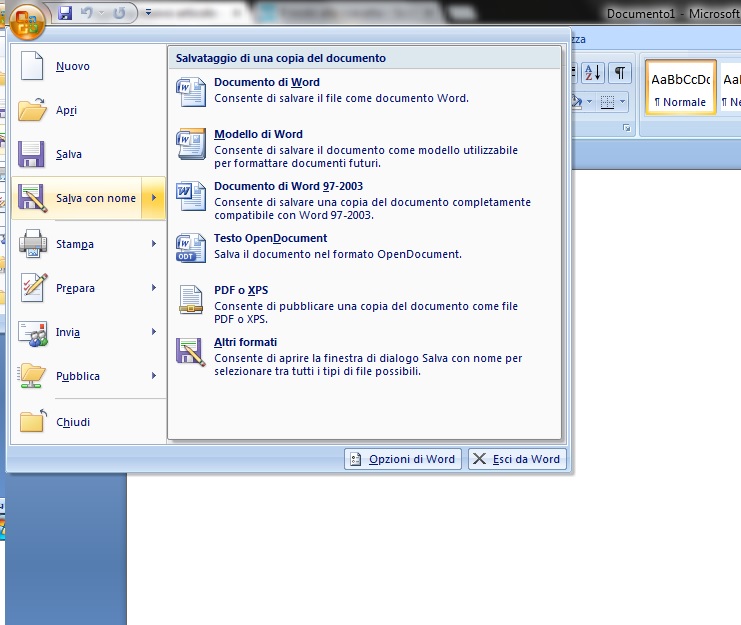Select the Normale style thumbnail
Screen dimensions: 741x625
[x=681, y=87]
